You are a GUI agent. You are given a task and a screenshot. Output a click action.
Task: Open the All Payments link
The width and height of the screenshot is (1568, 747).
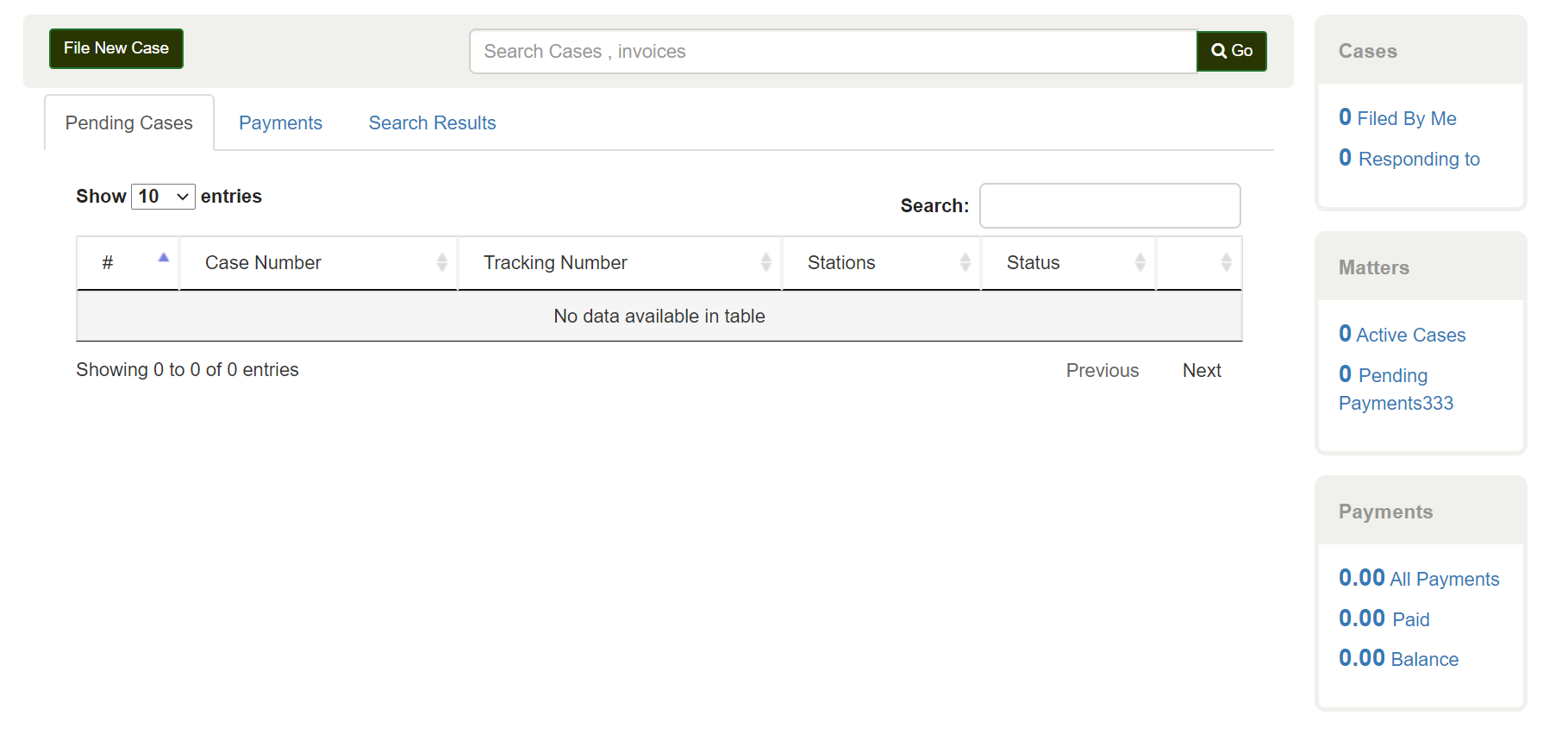click(1419, 578)
